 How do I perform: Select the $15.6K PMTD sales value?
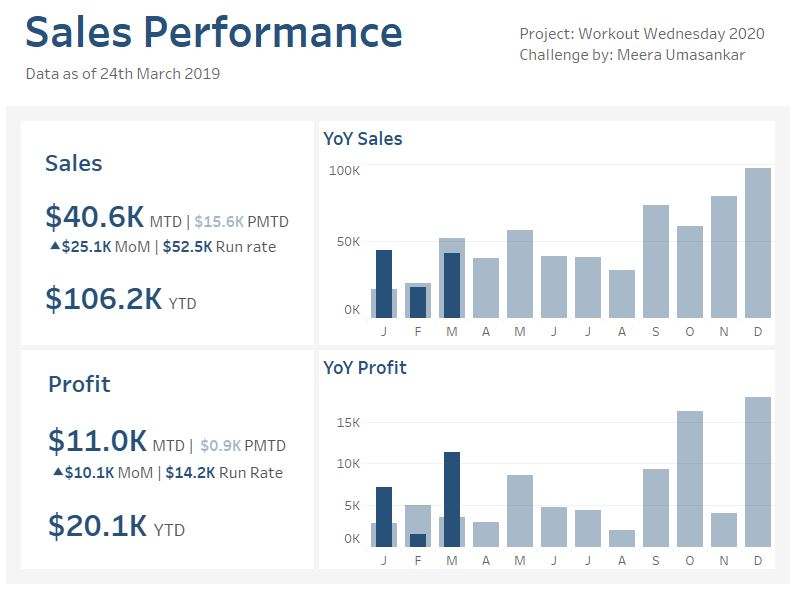[218, 221]
